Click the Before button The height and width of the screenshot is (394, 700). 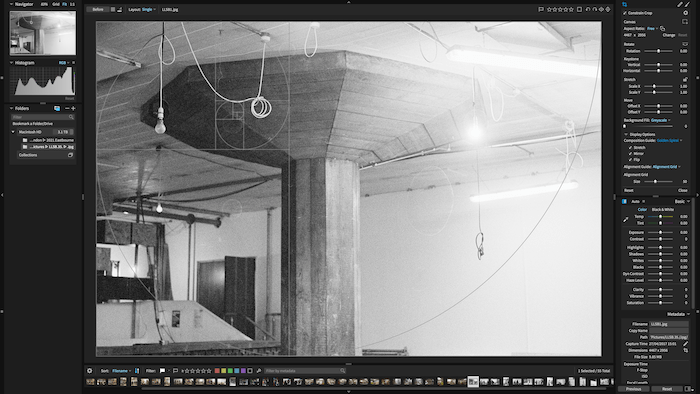coord(98,9)
